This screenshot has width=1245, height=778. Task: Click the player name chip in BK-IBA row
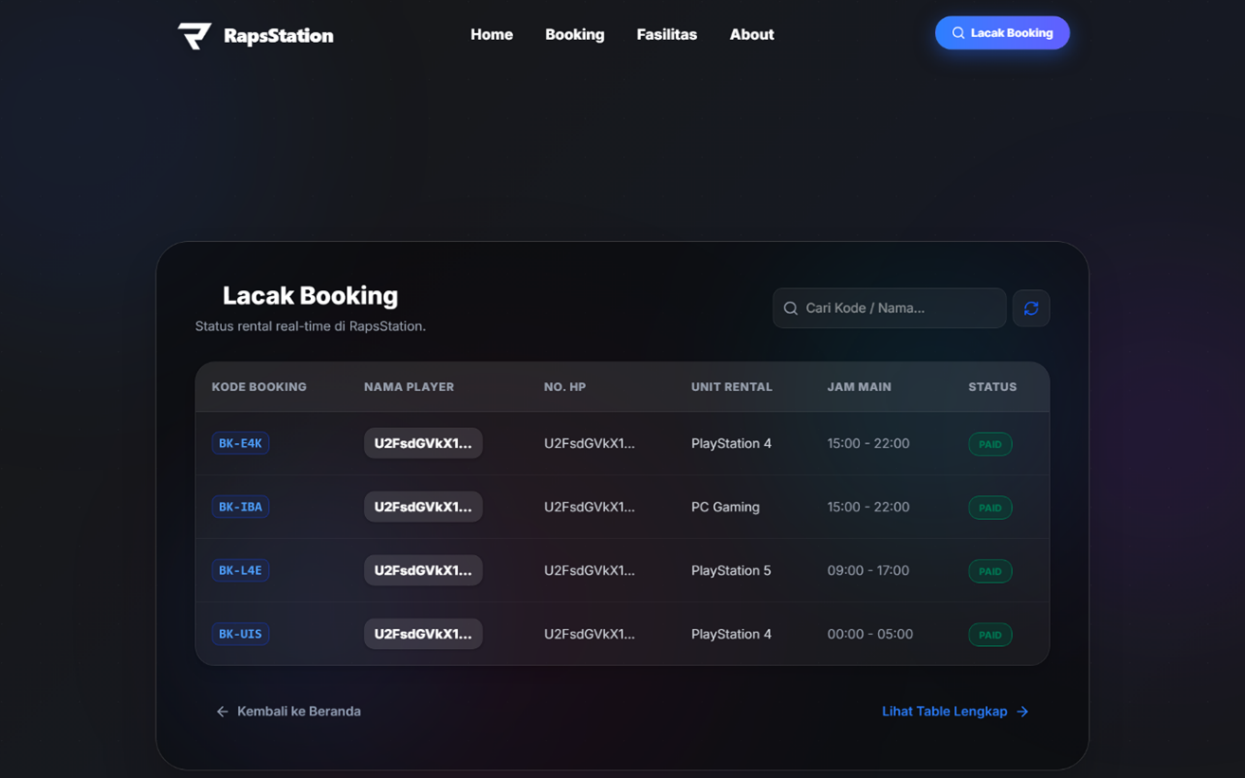click(x=423, y=507)
